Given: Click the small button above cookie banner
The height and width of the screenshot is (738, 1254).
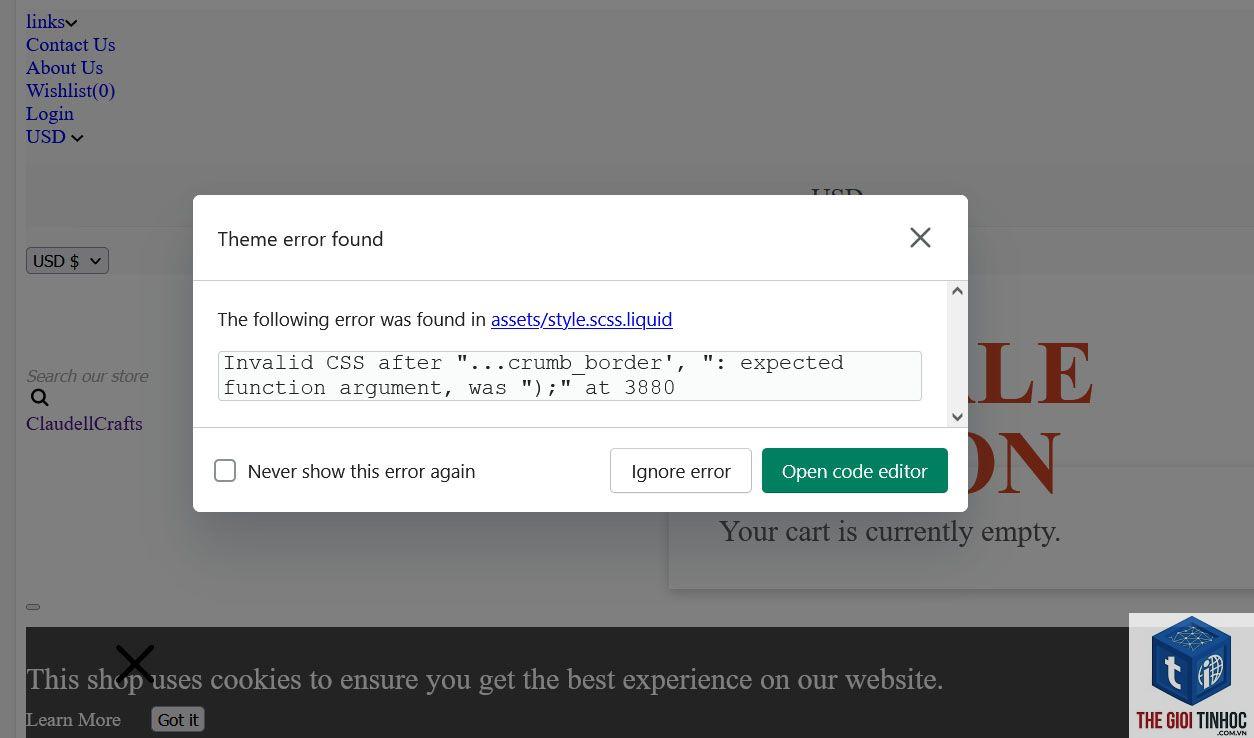Looking at the screenshot, I should [x=33, y=606].
